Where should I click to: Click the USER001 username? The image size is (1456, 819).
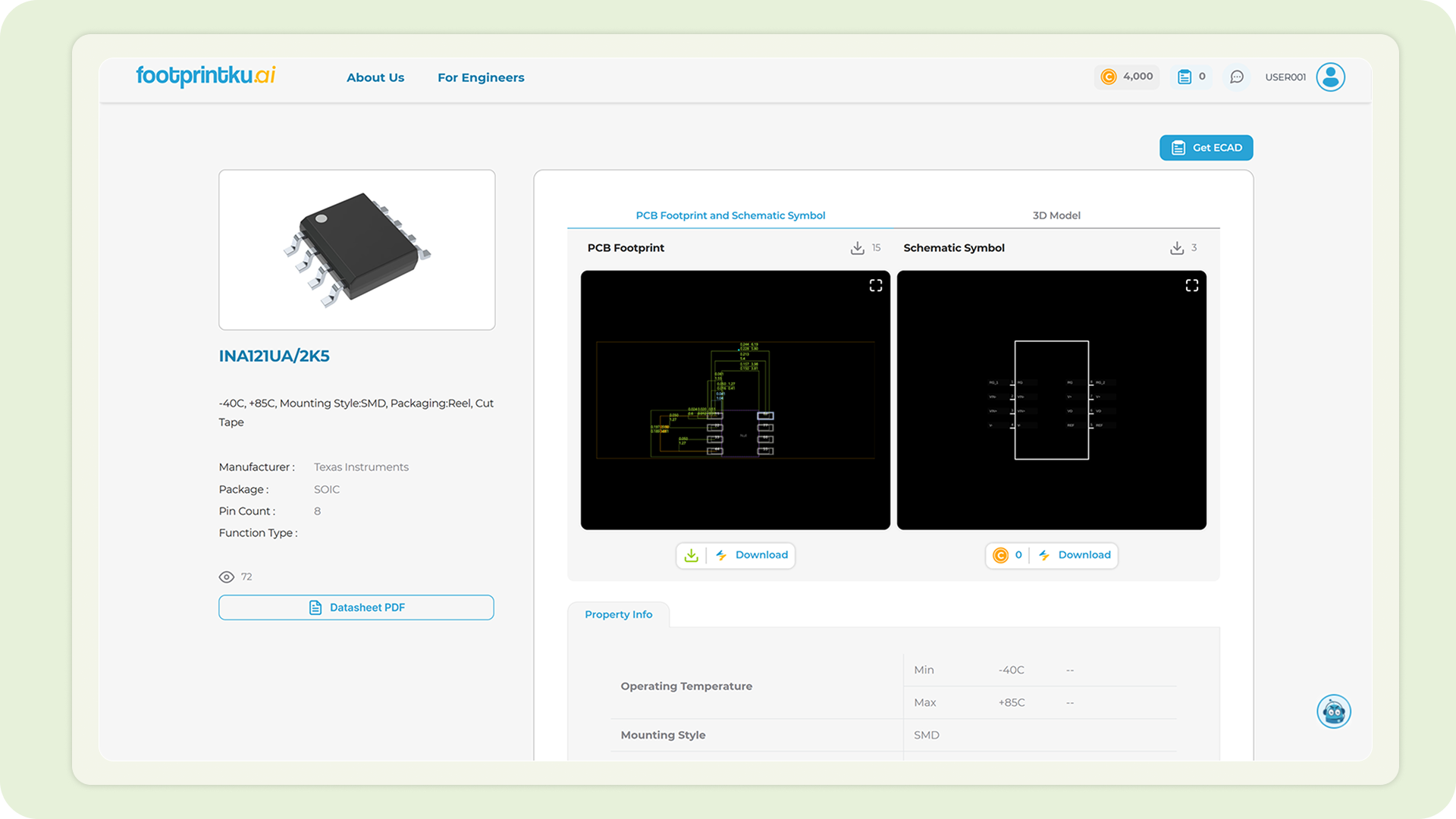(x=1285, y=77)
